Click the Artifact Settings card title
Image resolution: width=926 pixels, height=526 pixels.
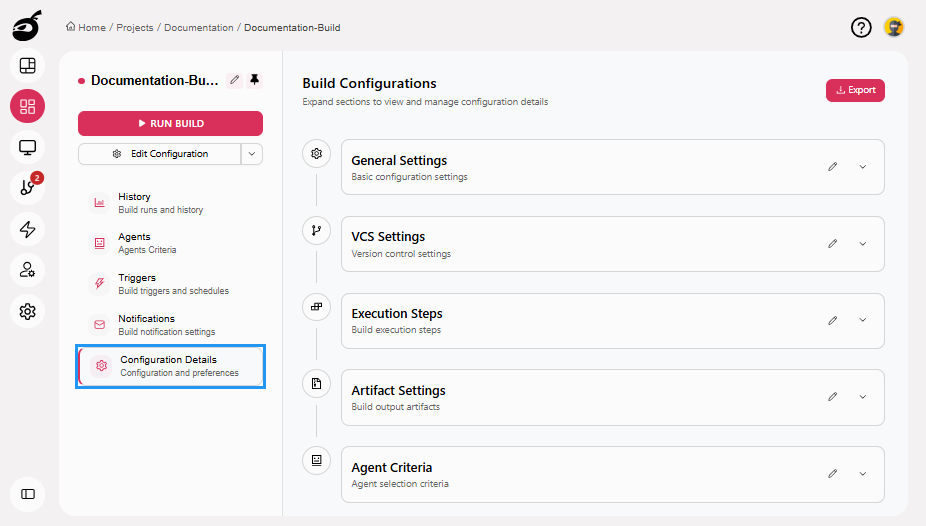pyautogui.click(x=399, y=391)
